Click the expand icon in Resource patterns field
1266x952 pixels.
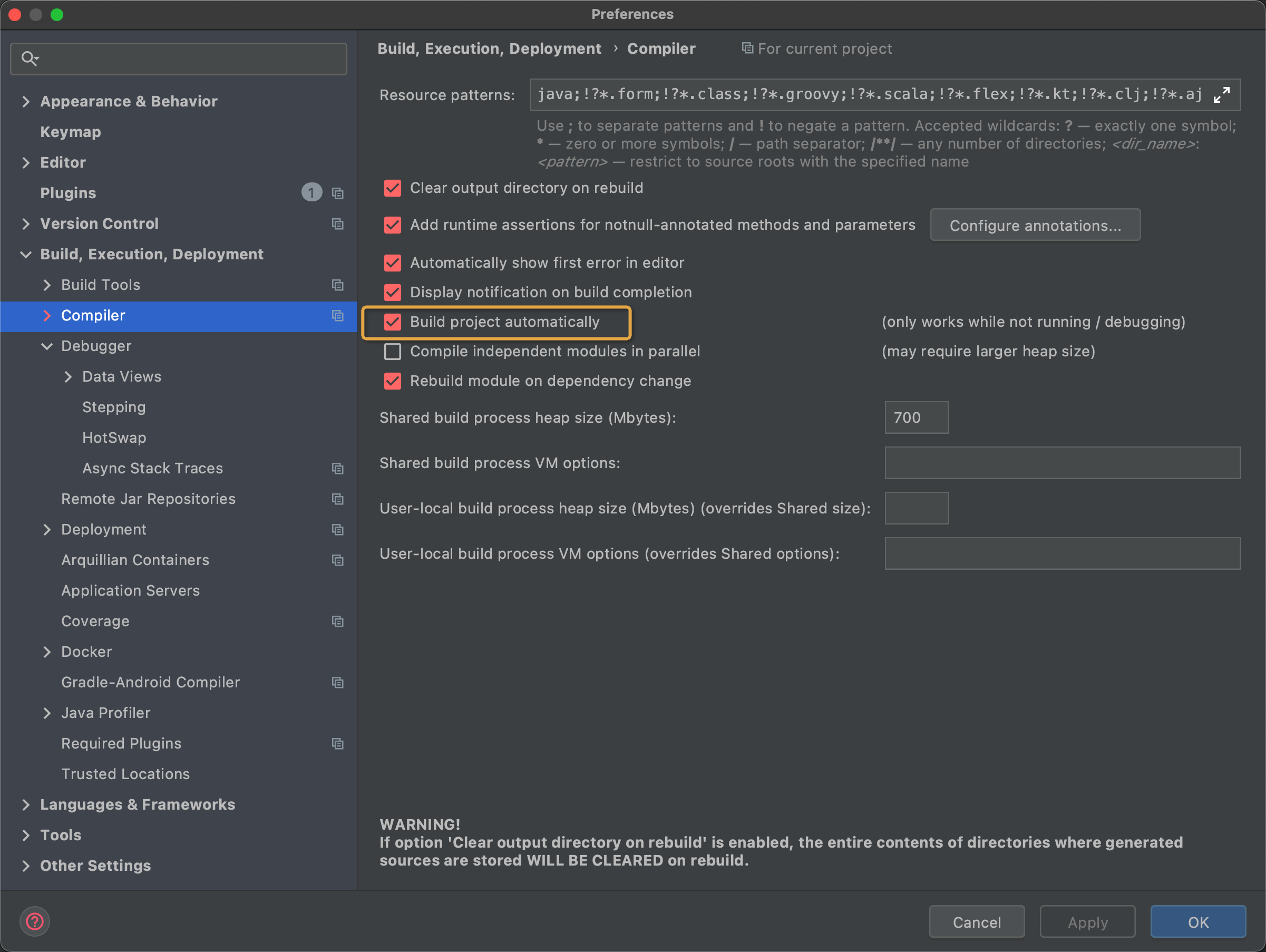coord(1221,94)
